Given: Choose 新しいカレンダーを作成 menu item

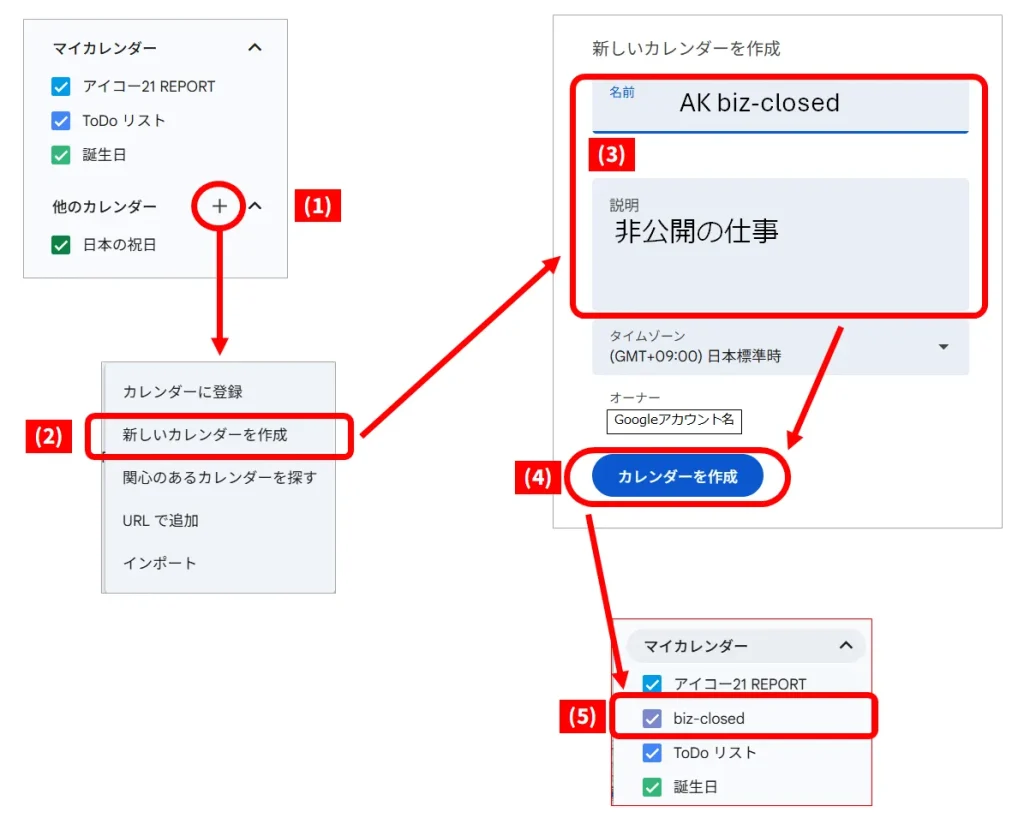Looking at the screenshot, I should [205, 435].
